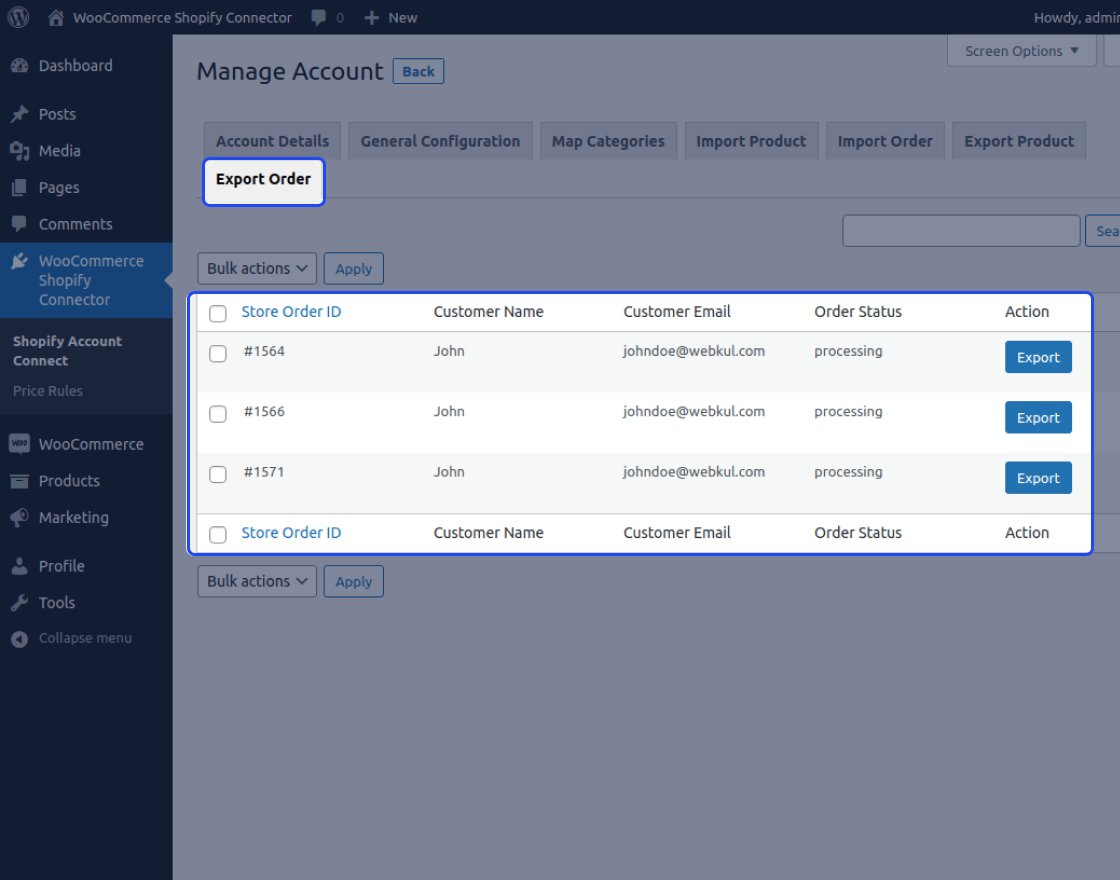
Task: Check the box for order #1566
Action: point(218,414)
